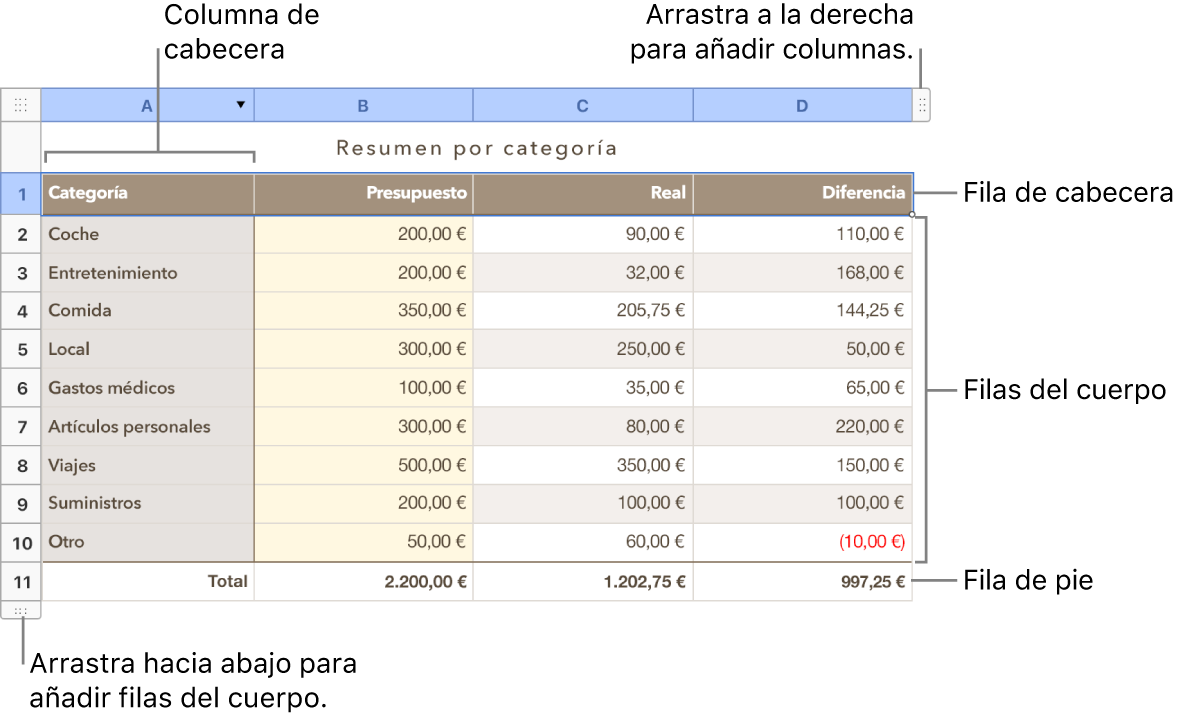Select the Viajes category cell
1186x726 pixels.
[147, 465]
